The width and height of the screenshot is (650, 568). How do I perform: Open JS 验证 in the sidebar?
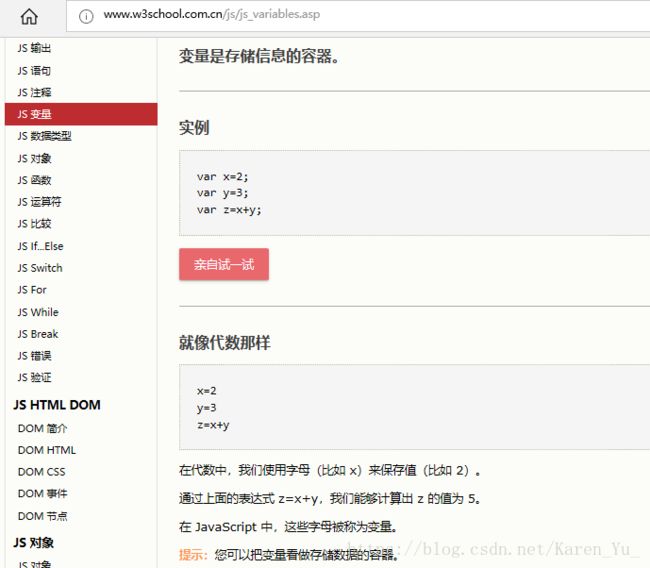pyautogui.click(x=34, y=377)
